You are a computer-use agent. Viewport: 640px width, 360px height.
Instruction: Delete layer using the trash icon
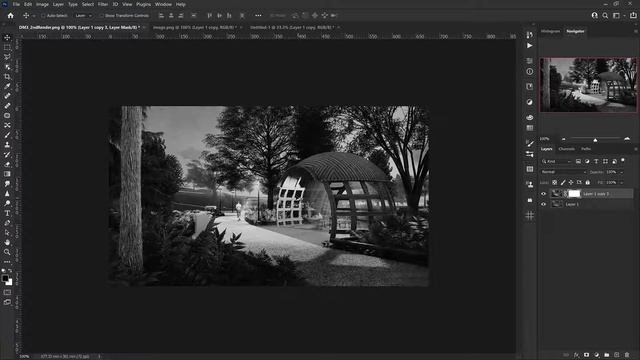point(627,355)
